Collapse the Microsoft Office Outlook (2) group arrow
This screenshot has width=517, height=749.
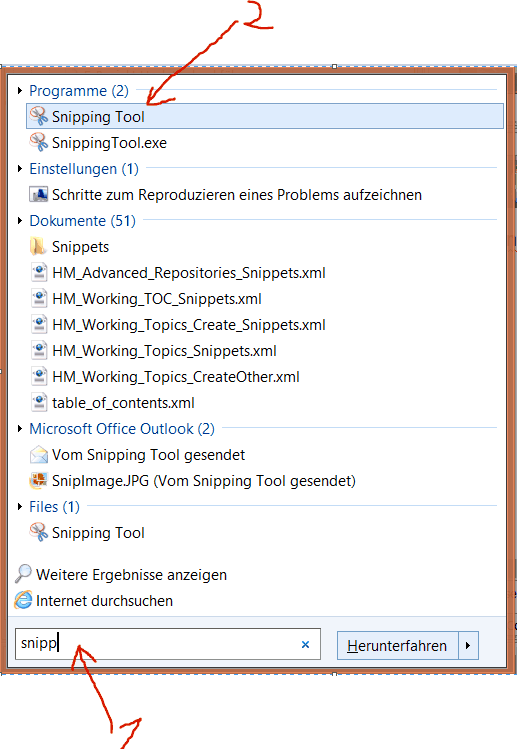pyautogui.click(x=20, y=428)
